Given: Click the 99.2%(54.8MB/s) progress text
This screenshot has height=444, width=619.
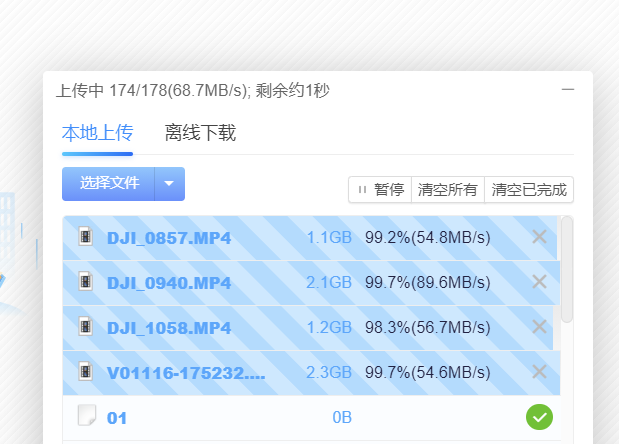Looking at the screenshot, I should coord(428,238).
